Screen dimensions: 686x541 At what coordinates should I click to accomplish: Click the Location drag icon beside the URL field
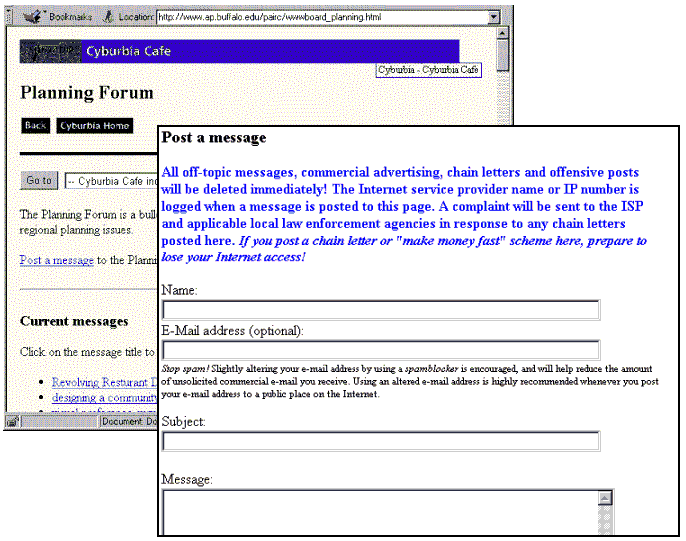point(108,17)
